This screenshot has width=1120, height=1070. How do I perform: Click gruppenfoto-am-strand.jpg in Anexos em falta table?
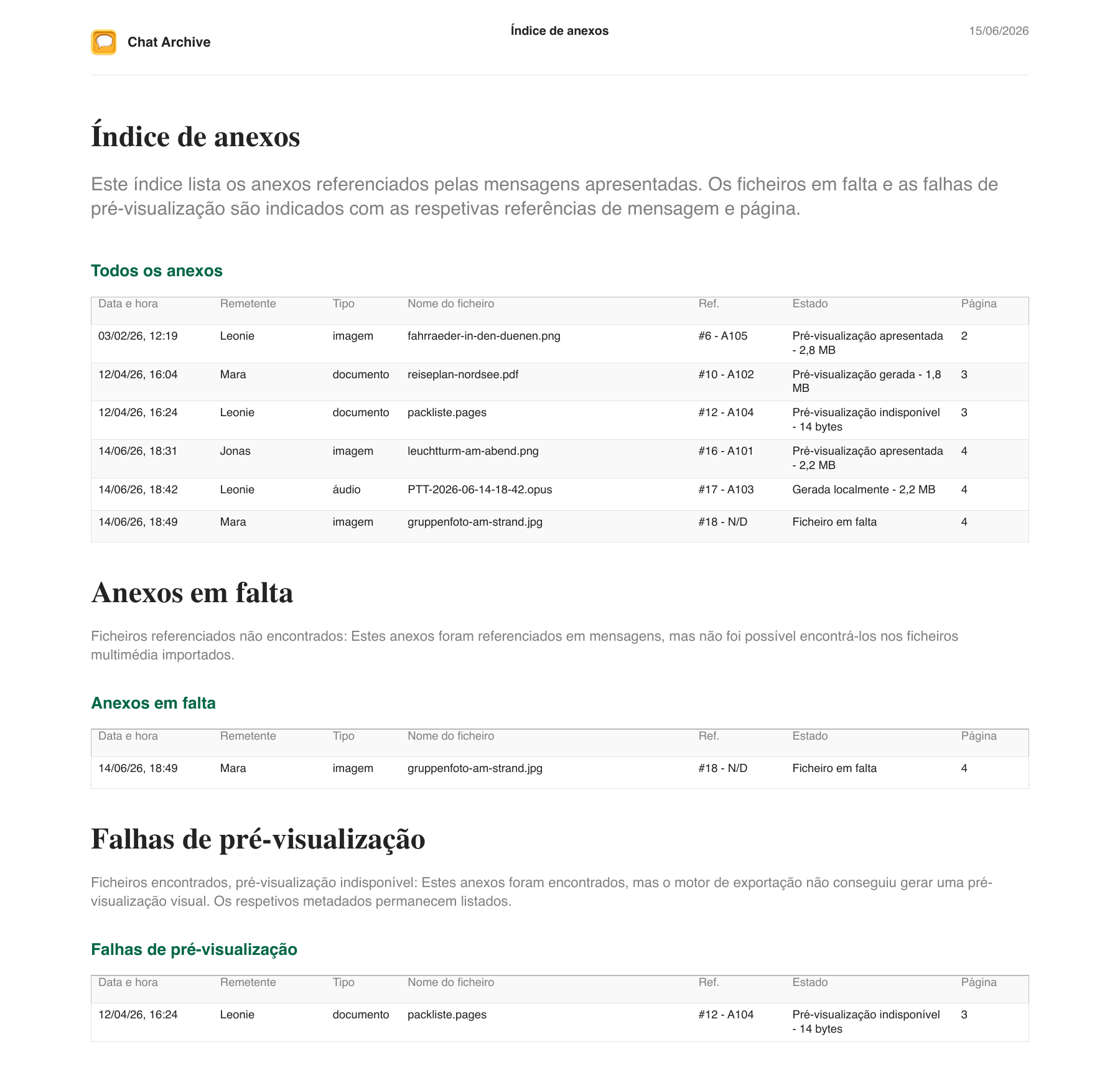475,768
